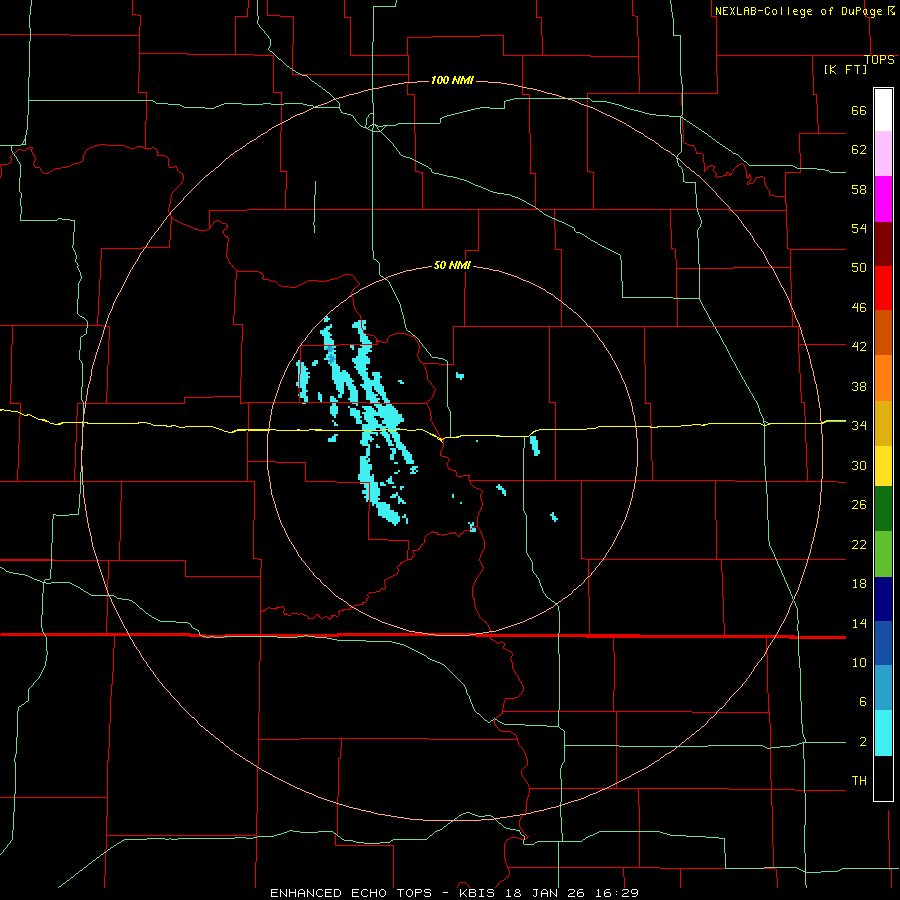Click legend value "10"
900x900 pixels.
(x=859, y=663)
